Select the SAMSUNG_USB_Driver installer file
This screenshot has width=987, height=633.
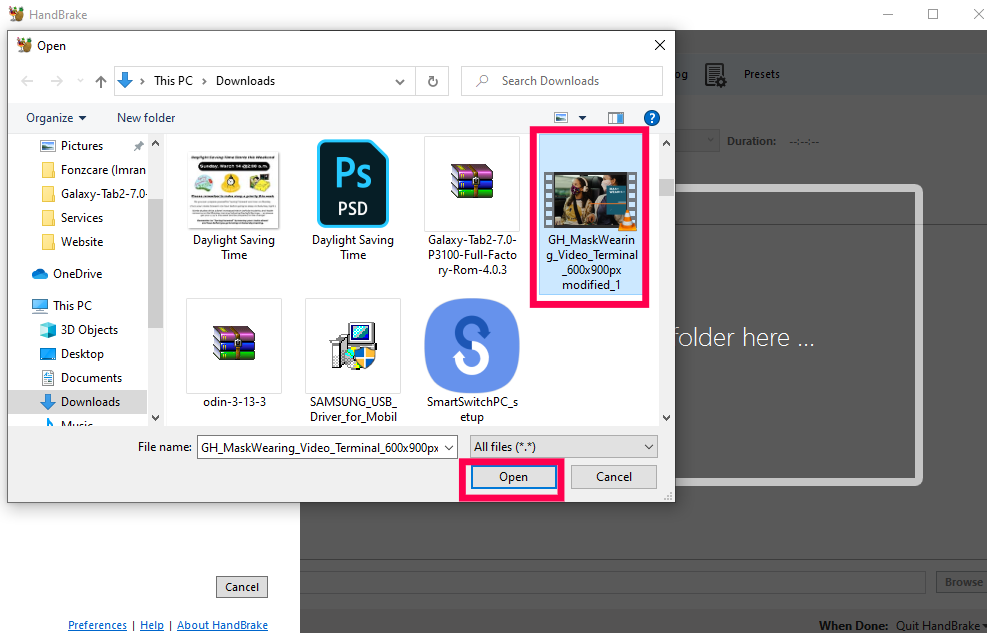pos(352,360)
